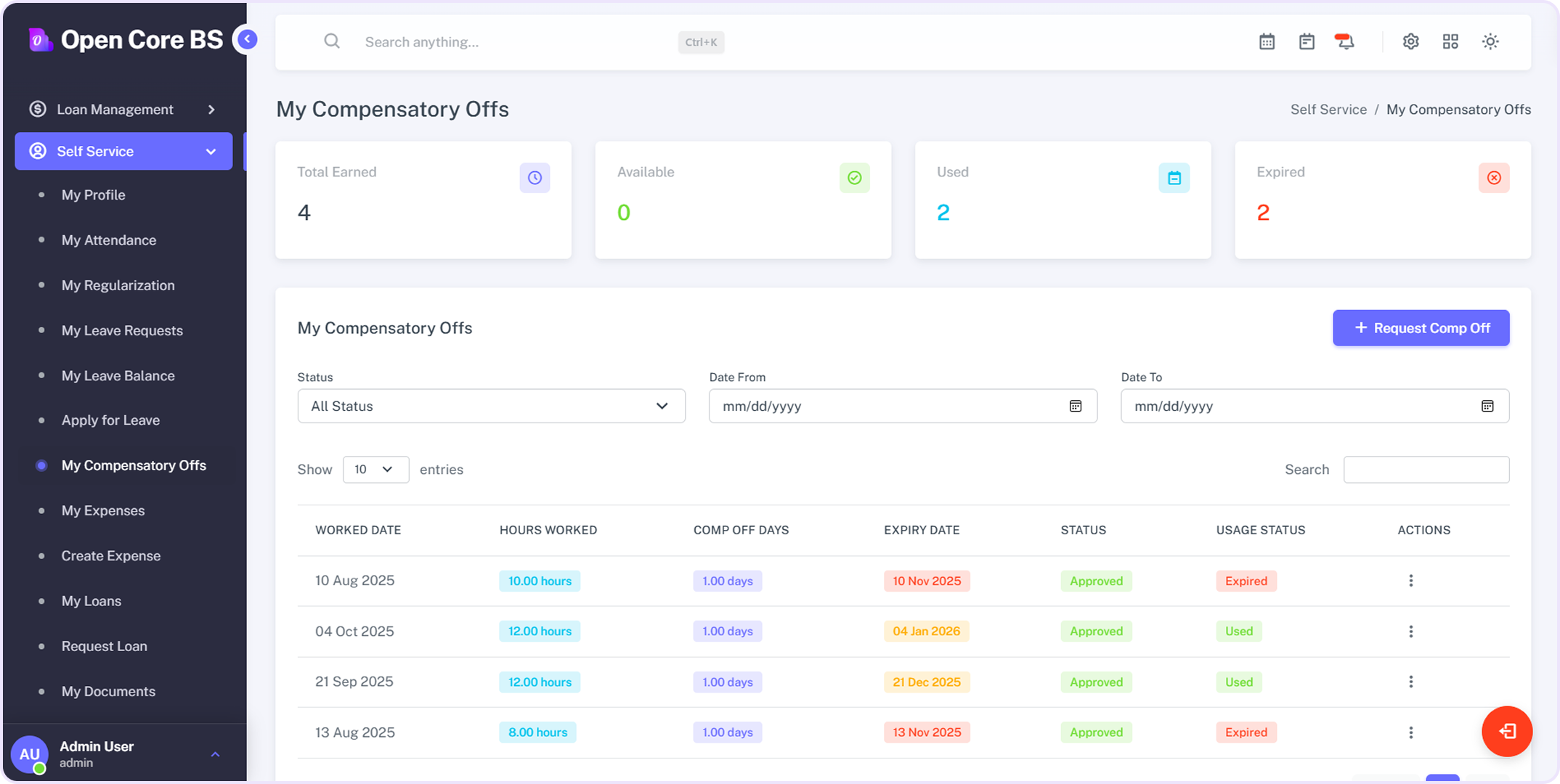Image resolution: width=1560 pixels, height=784 pixels.
Task: Open actions menu for 10 Aug 2025 row
Action: (x=1410, y=581)
